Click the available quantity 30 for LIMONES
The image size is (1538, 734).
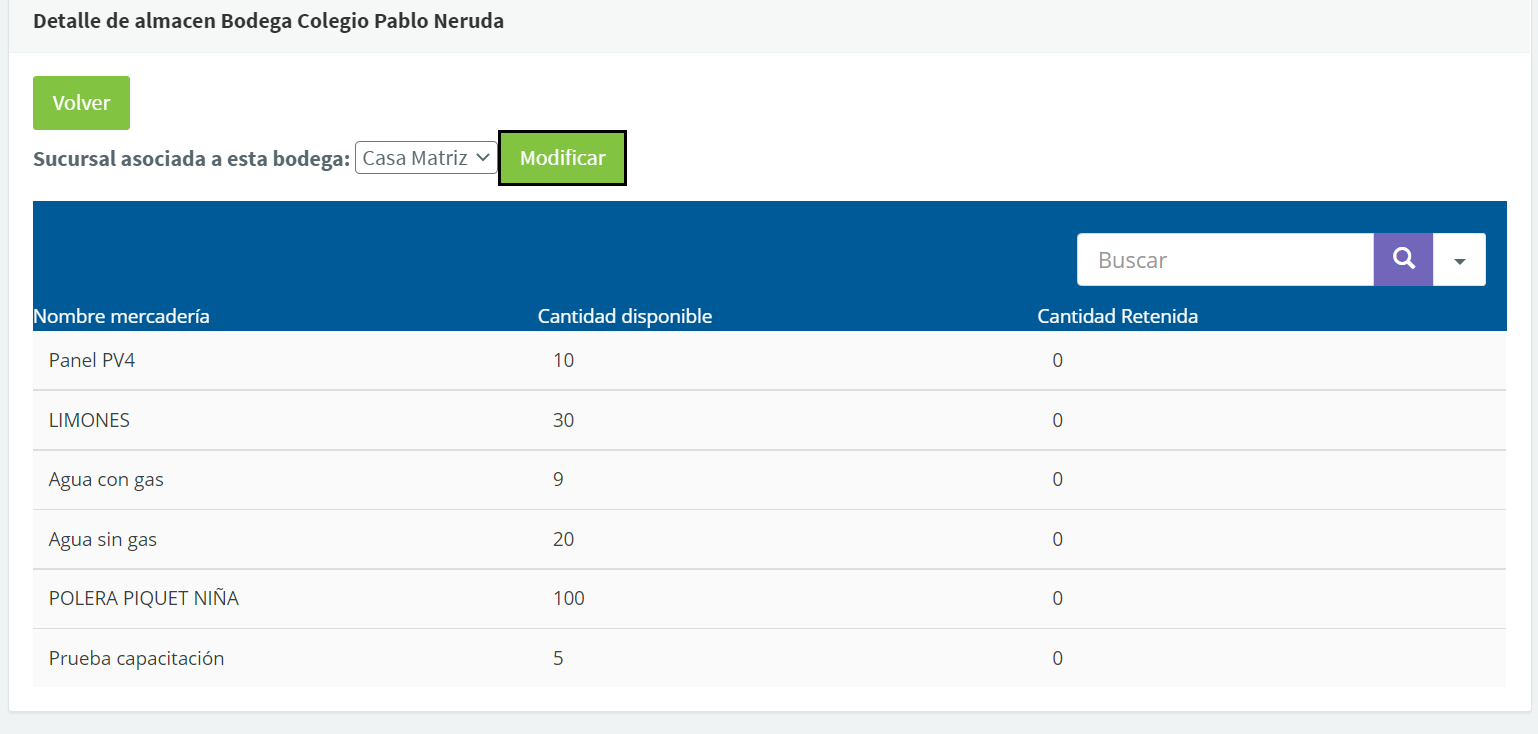[564, 420]
